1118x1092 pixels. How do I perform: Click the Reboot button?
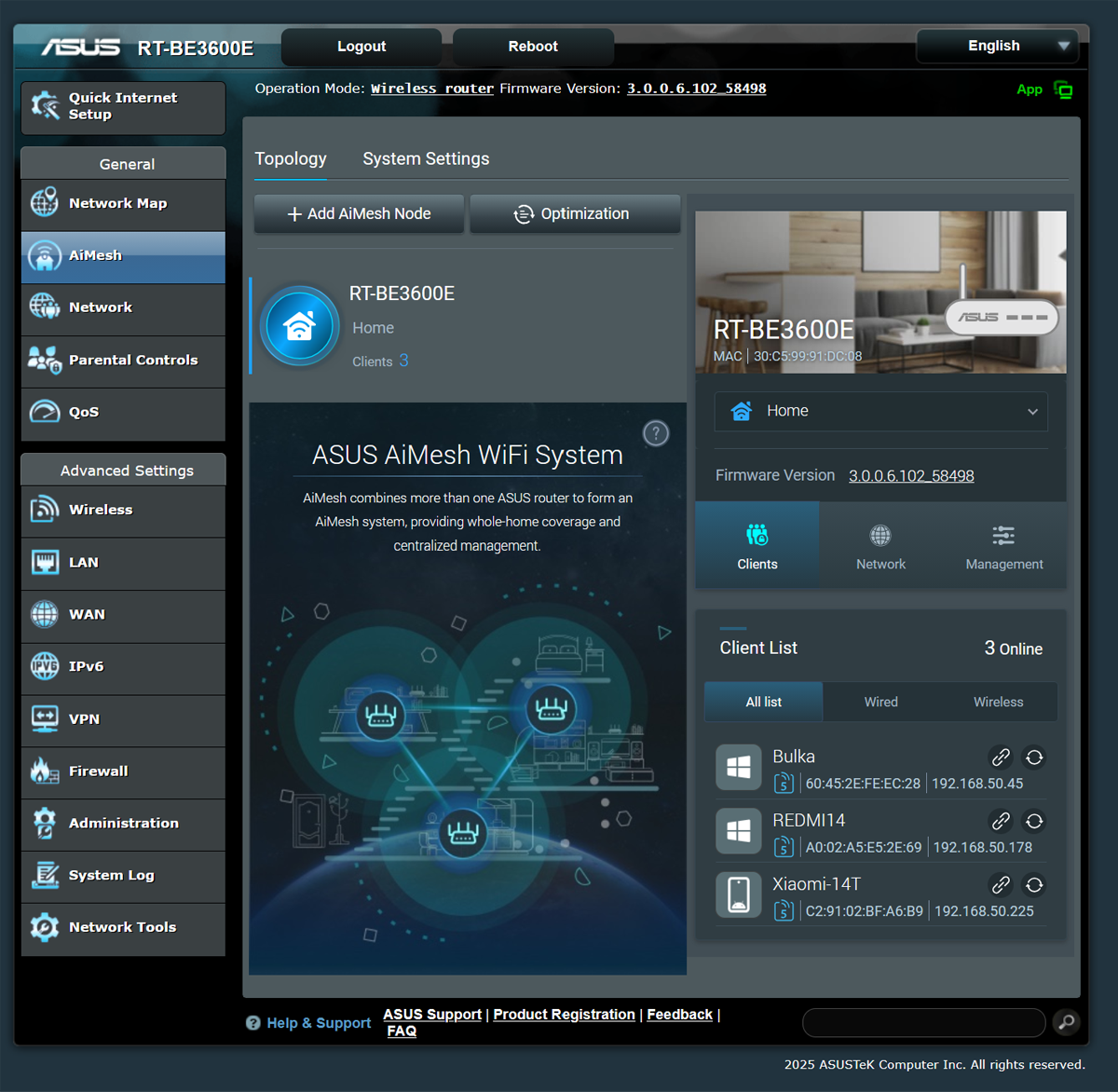(533, 47)
